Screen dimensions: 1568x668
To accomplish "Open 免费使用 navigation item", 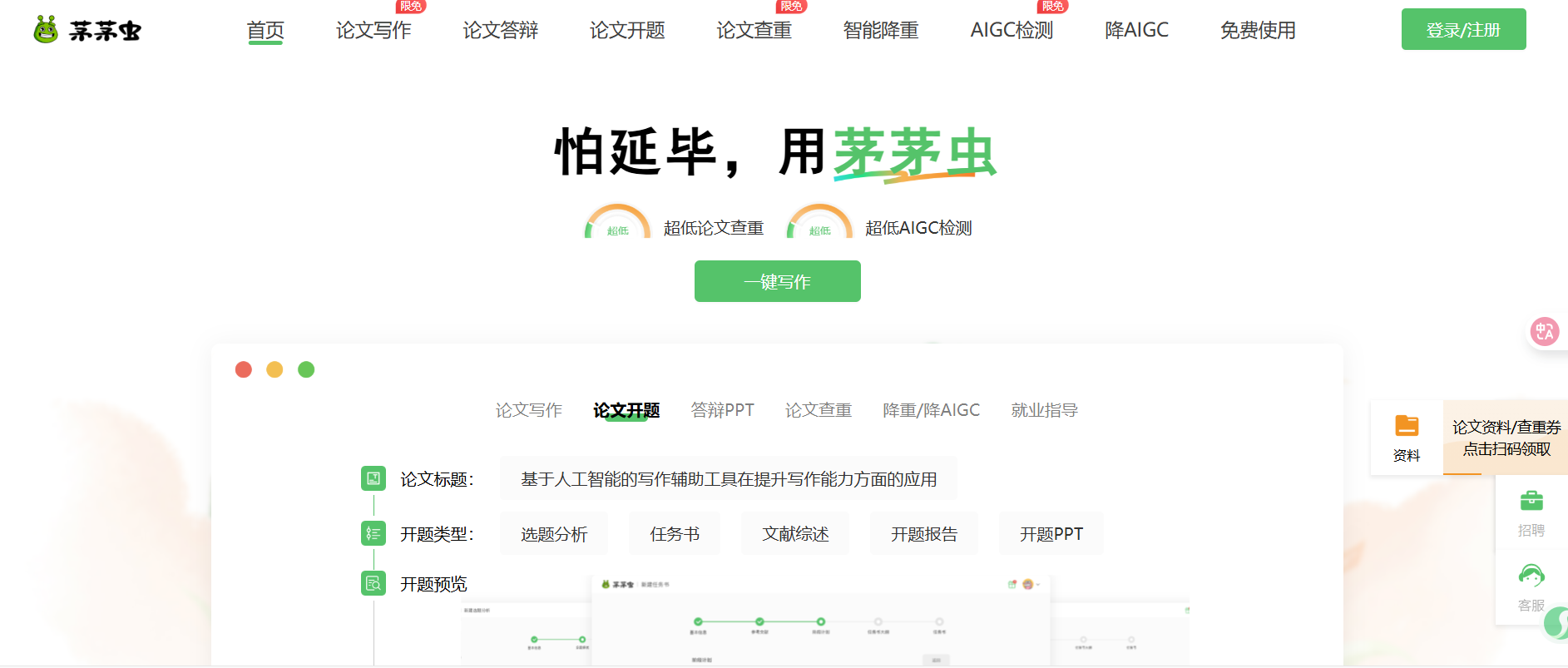I will 1258,31.
